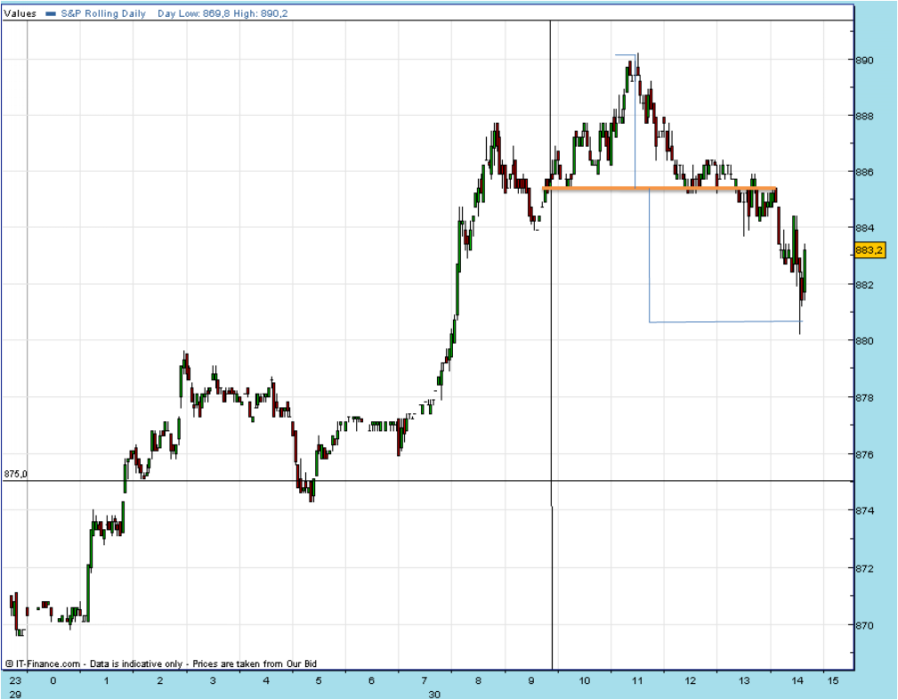Click the hour 3 time axis label

213,681
